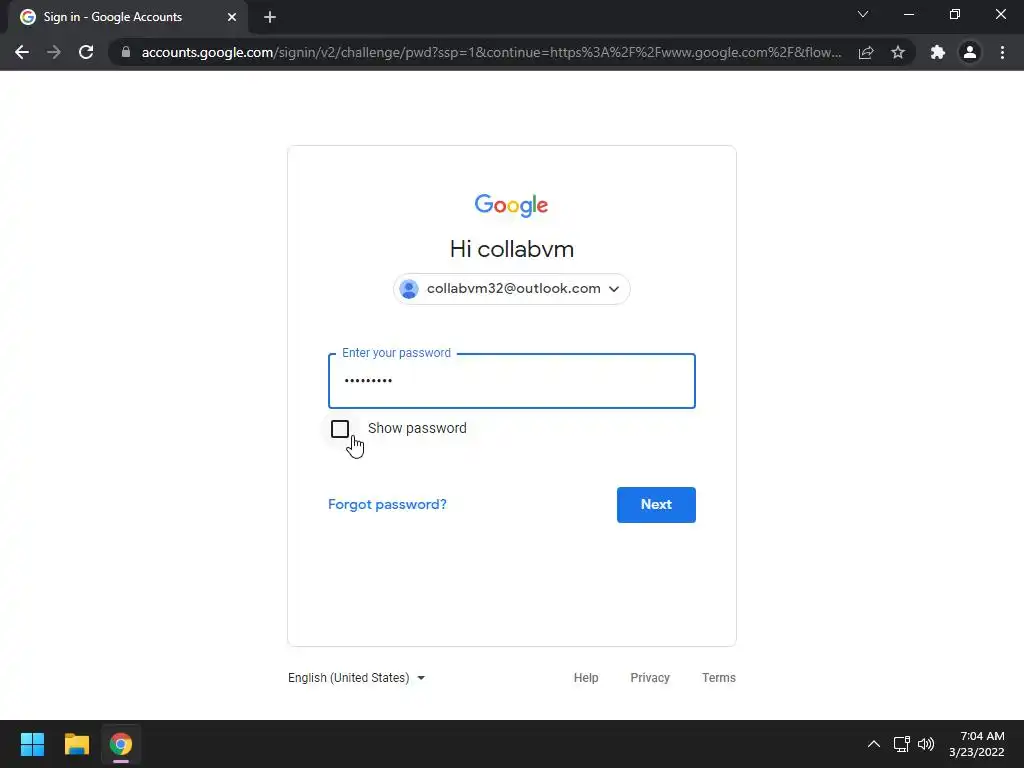Click the blue Next button
Viewport: 1024px width, 768px height.
(656, 505)
